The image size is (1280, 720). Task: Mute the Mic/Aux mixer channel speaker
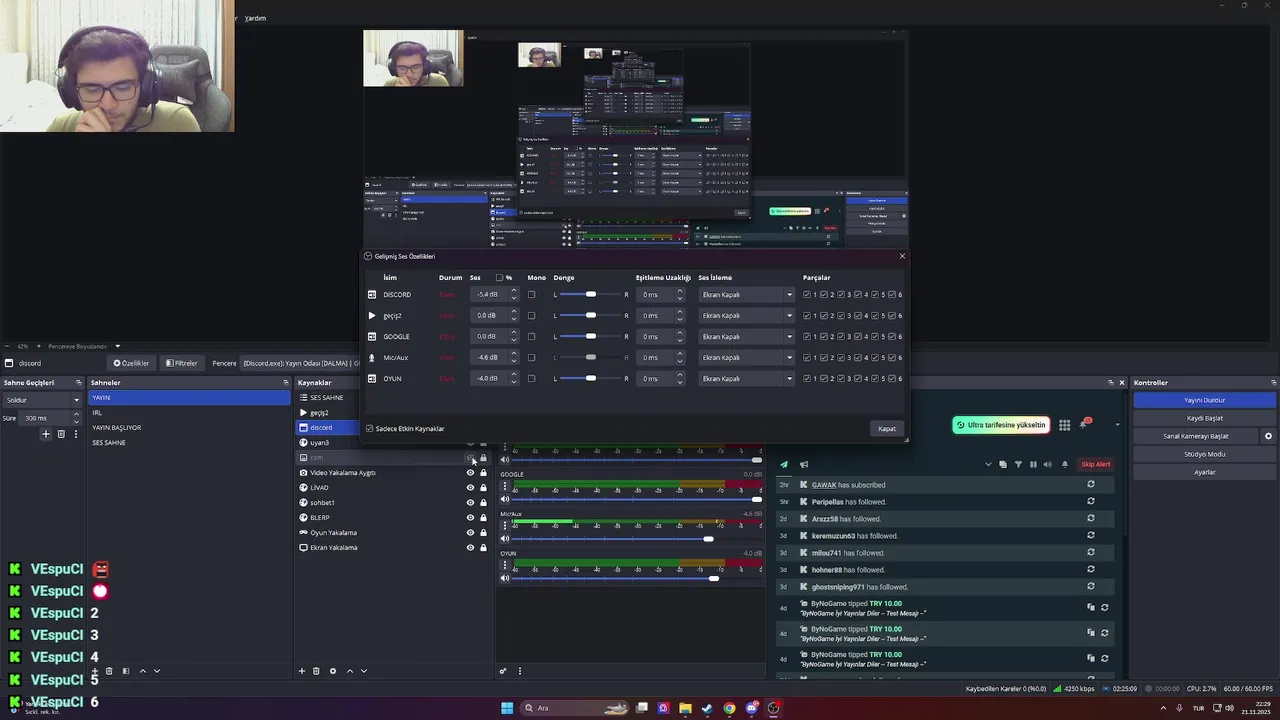505,539
